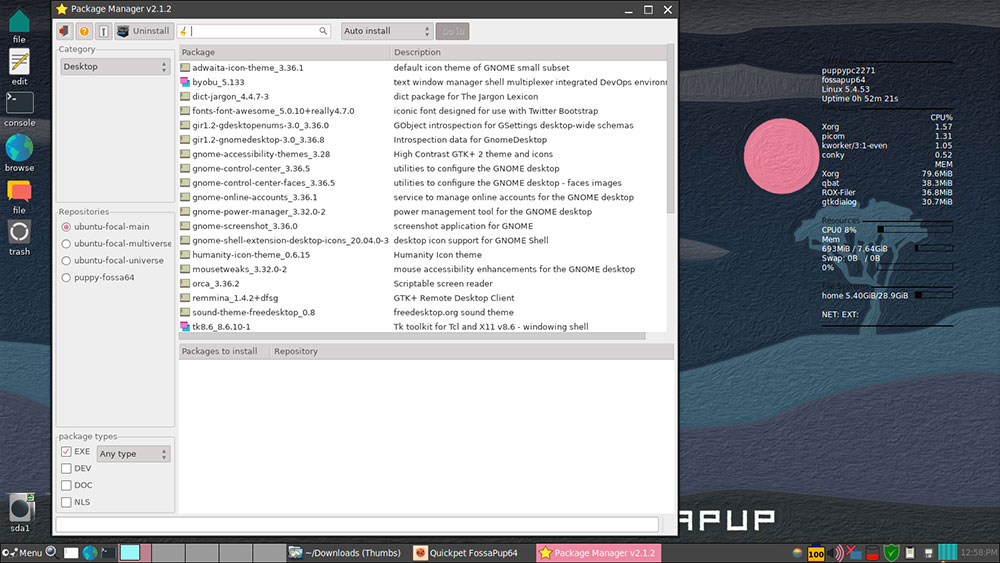1000x563 pixels.
Task: Click the taskbar globe browser icon
Action: [x=90, y=553]
